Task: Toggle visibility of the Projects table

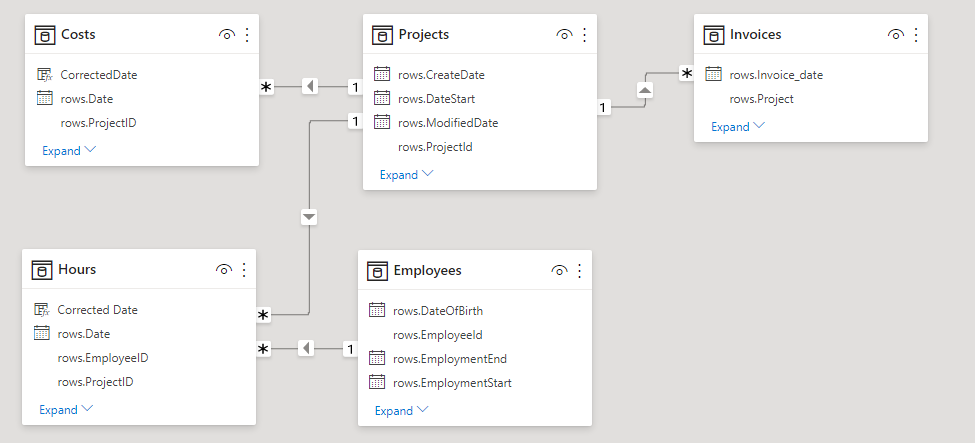Action: click(x=565, y=35)
